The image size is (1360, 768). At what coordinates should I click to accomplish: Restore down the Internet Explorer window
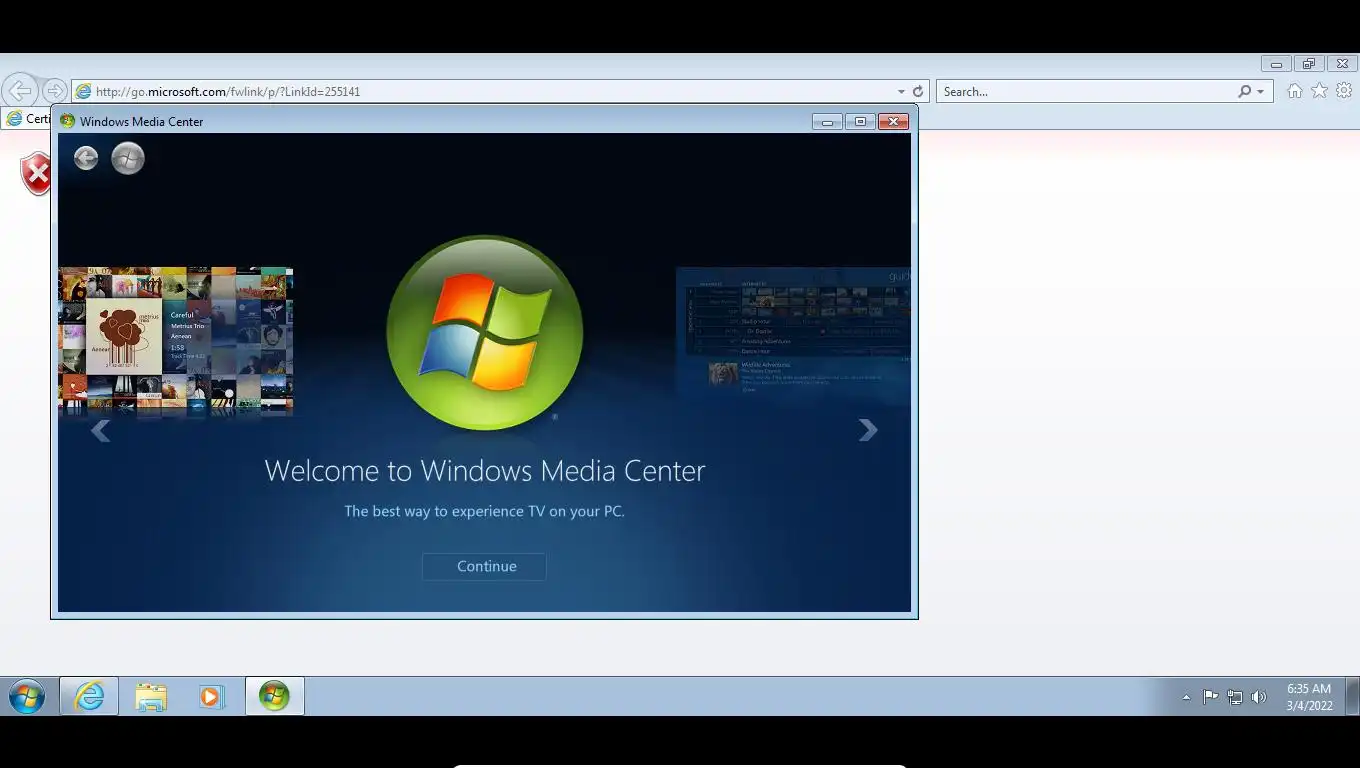(1308, 64)
